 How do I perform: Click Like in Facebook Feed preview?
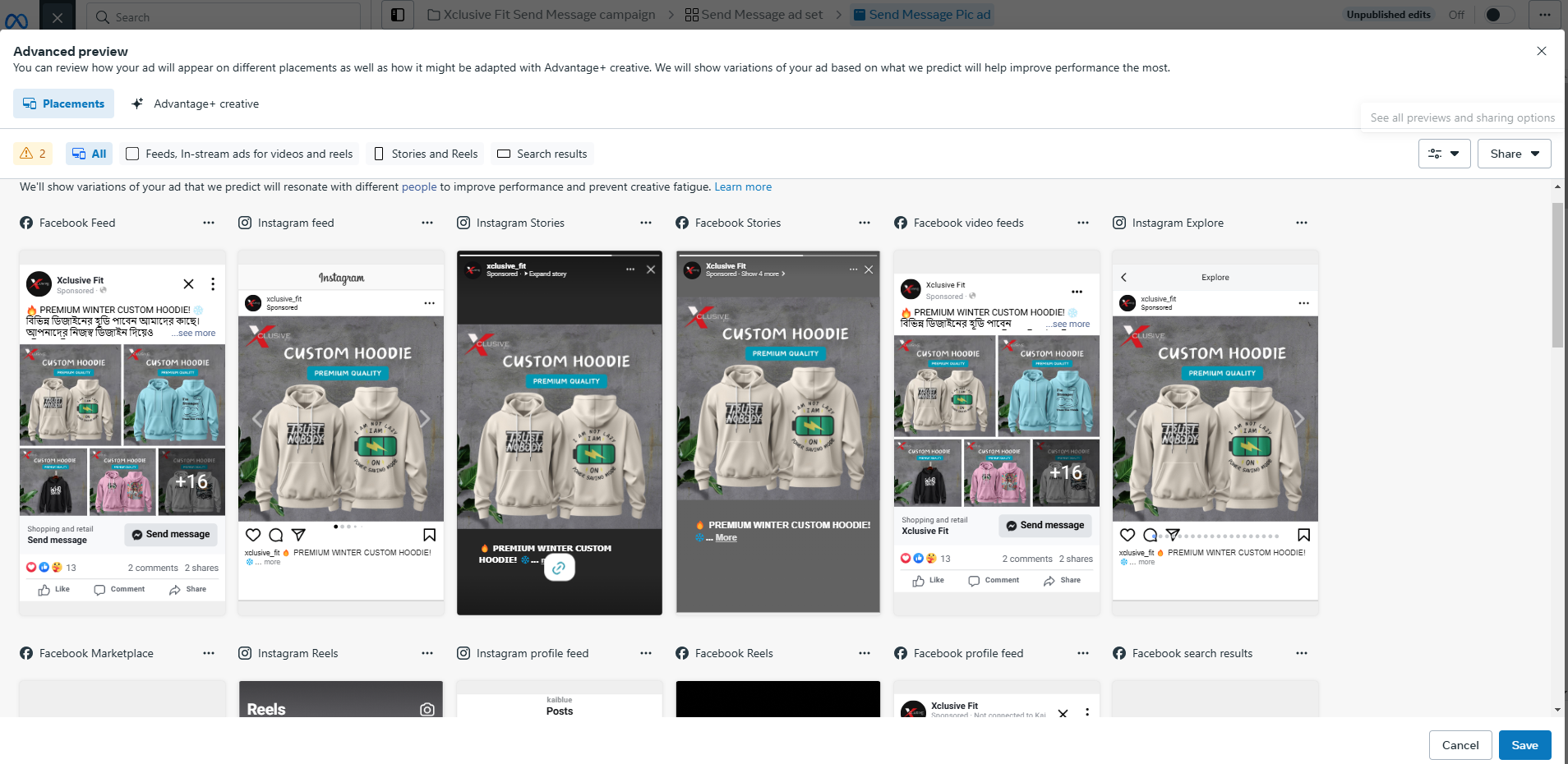pos(54,590)
